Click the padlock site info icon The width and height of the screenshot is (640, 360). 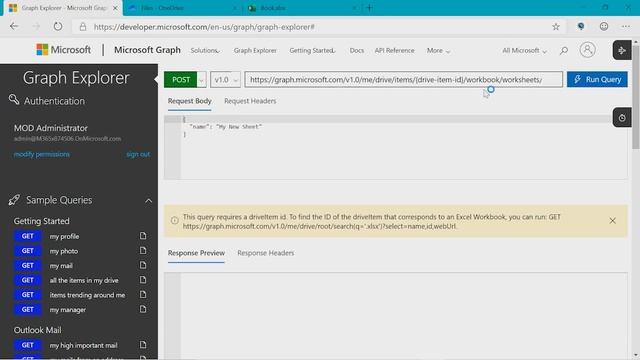tap(83, 27)
